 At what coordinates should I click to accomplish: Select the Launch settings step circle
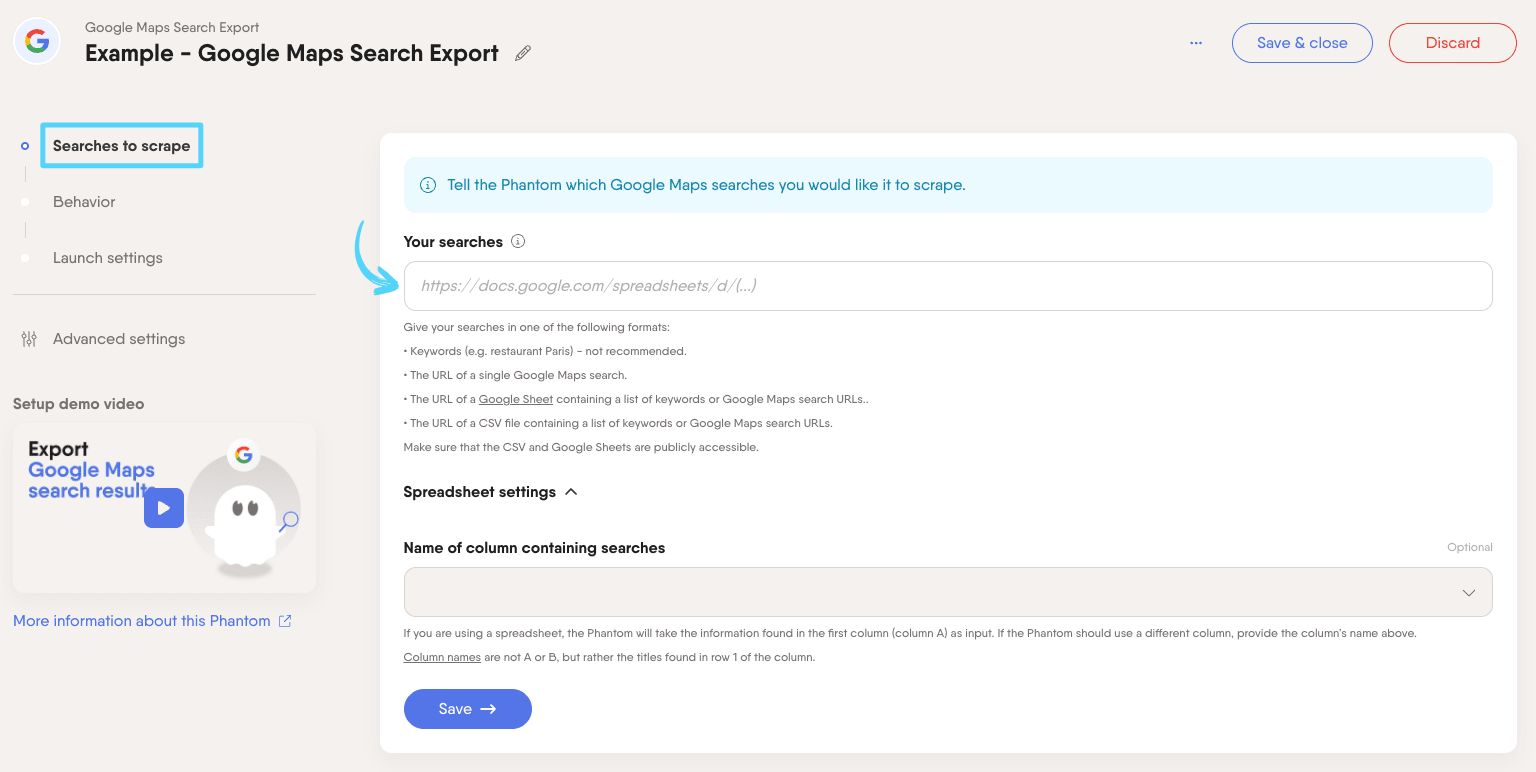pyautogui.click(x=25, y=258)
